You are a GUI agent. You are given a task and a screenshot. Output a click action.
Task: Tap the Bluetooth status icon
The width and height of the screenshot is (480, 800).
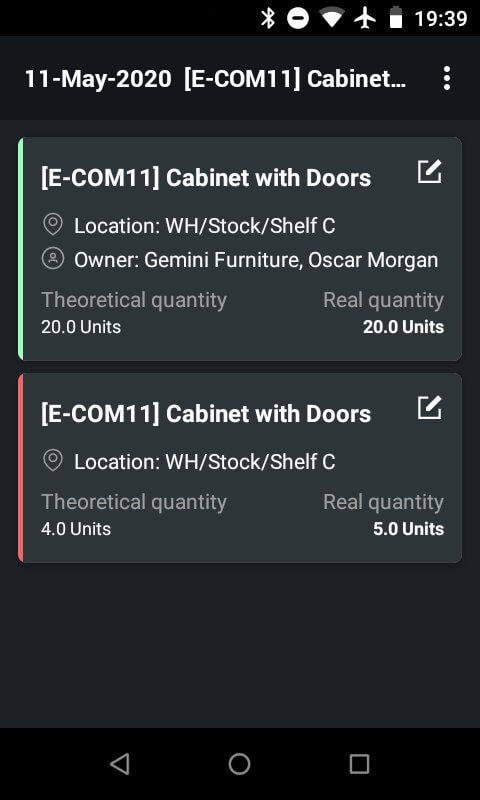tap(268, 19)
